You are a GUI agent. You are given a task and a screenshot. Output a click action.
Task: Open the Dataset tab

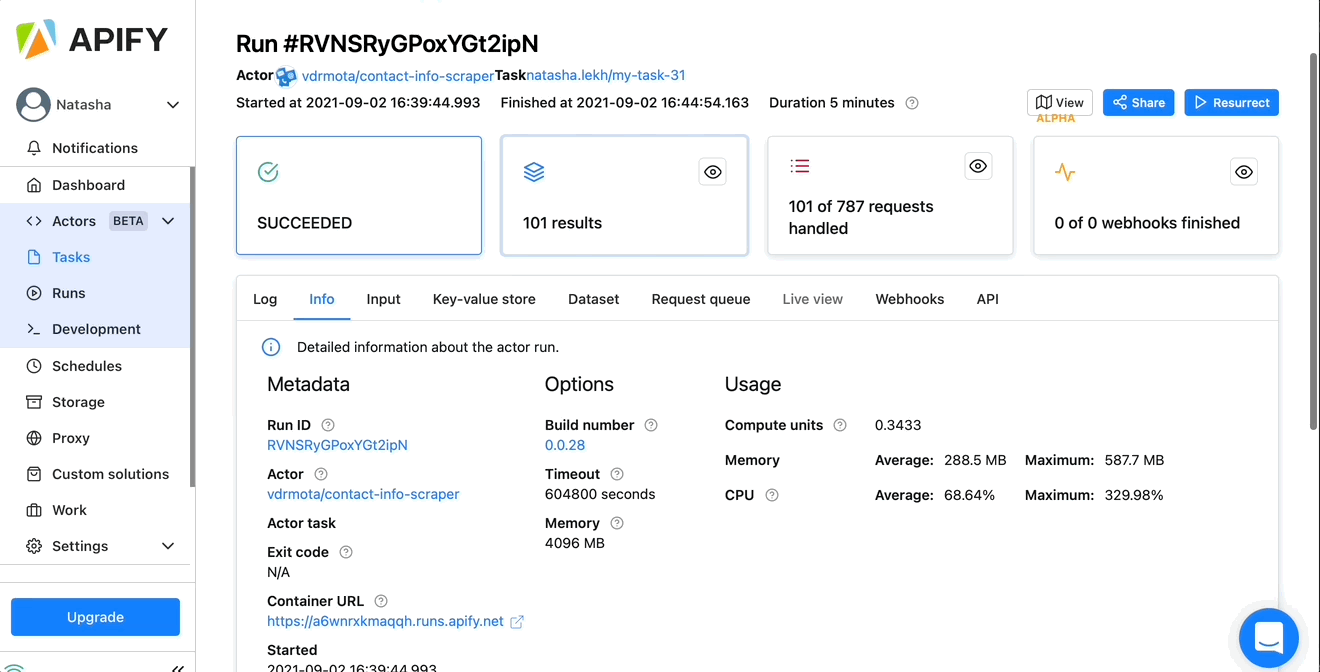point(594,299)
